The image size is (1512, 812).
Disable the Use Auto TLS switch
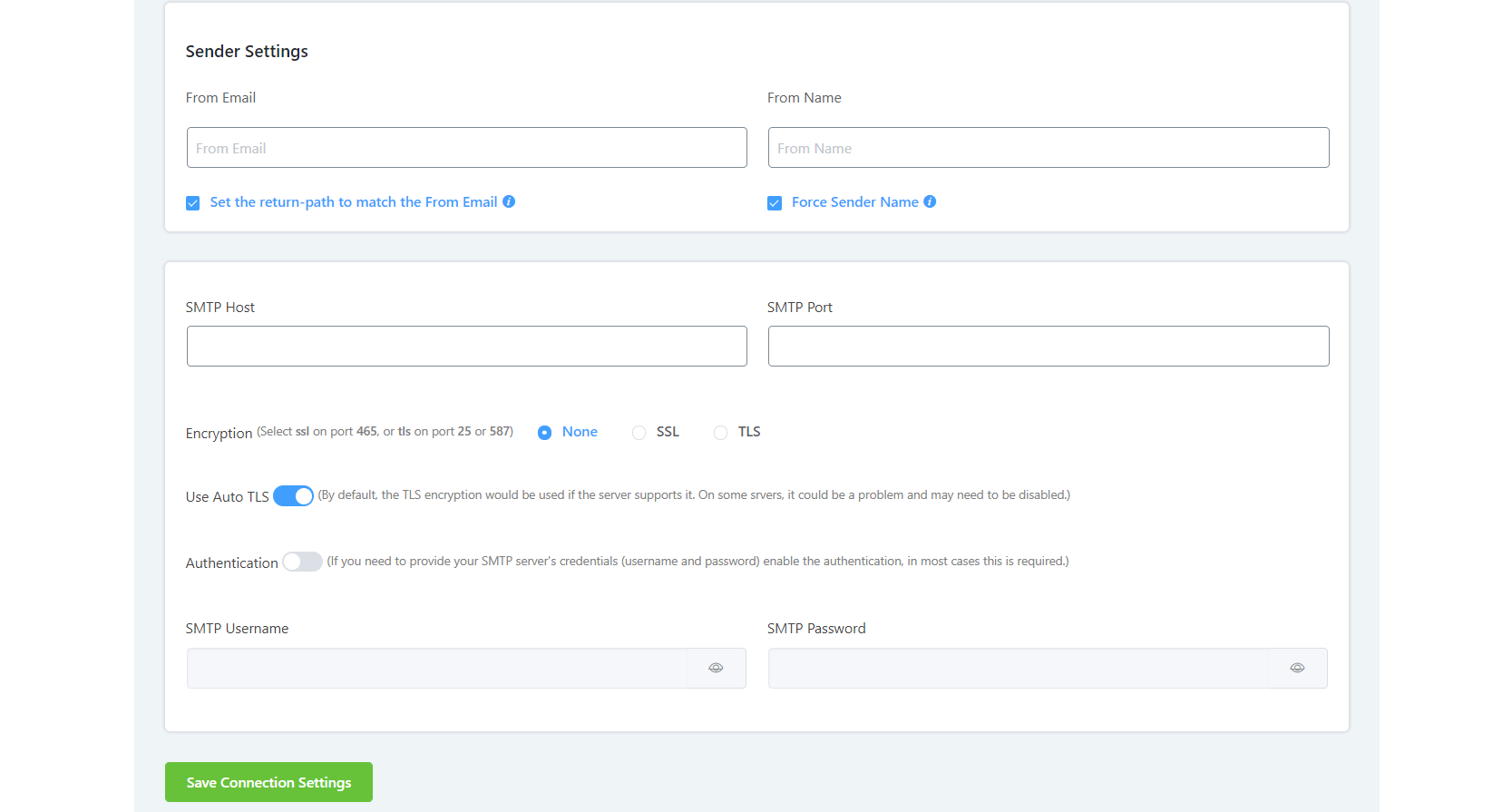(x=293, y=496)
